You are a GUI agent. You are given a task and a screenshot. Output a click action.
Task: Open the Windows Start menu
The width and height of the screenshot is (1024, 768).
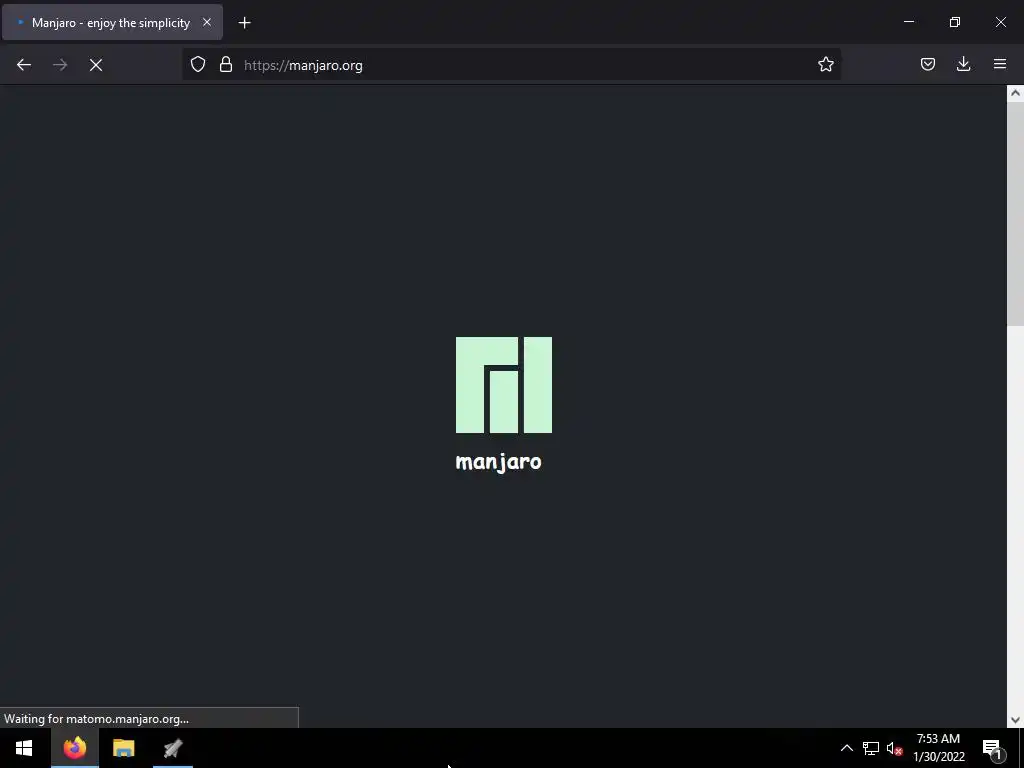tap(24, 748)
